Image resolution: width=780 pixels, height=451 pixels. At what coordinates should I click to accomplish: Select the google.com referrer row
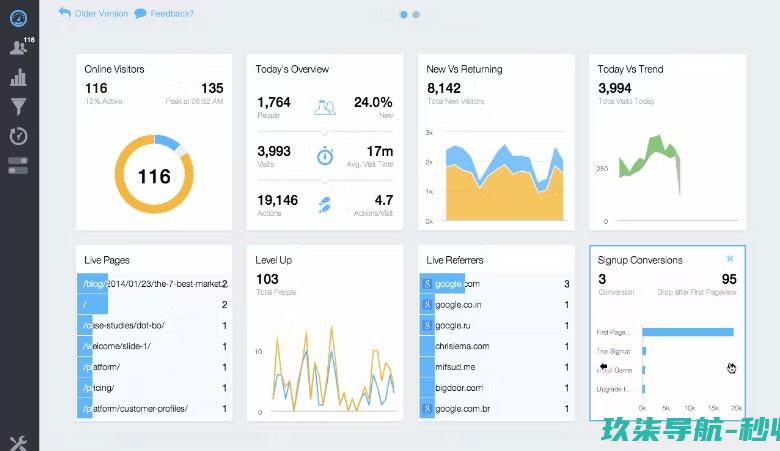click(496, 283)
